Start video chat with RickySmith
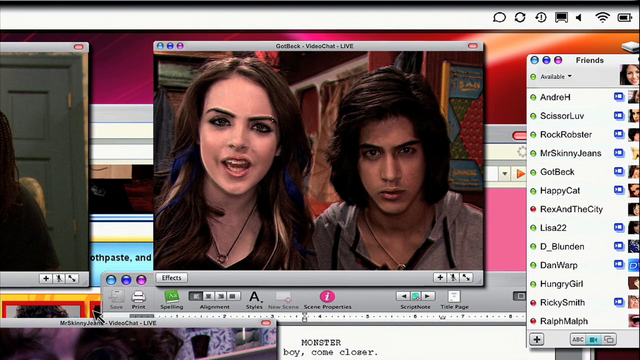Screen dimensions: 640x360 tap(619, 302)
